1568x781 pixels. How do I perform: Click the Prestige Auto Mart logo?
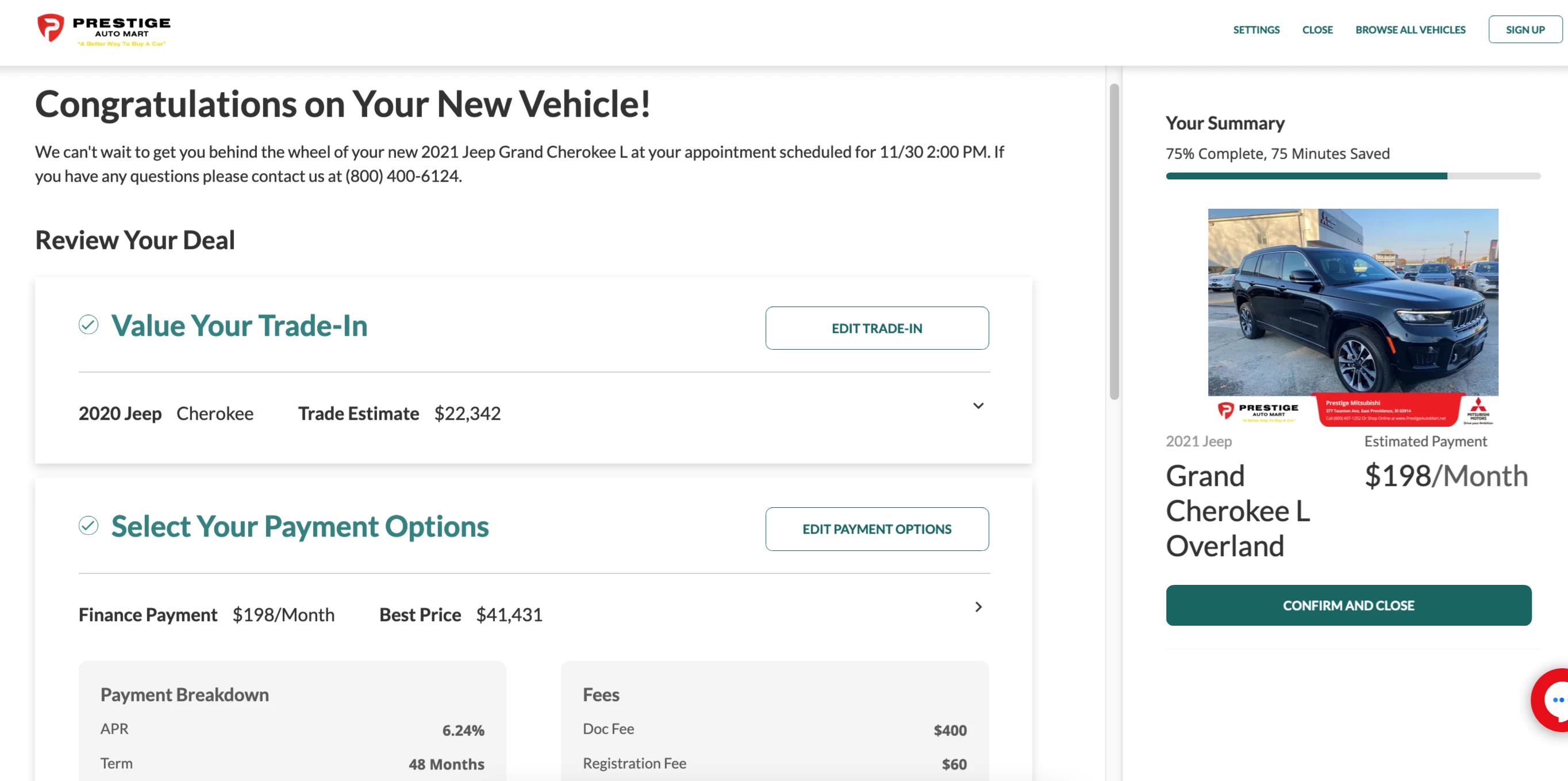(x=103, y=30)
